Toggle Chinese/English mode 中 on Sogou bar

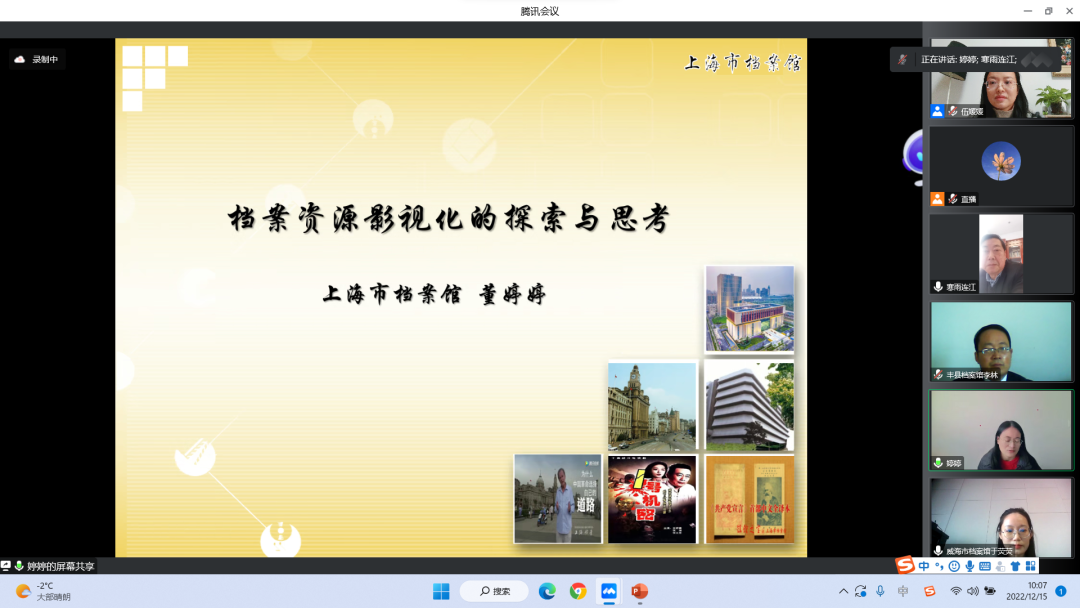(x=924, y=566)
